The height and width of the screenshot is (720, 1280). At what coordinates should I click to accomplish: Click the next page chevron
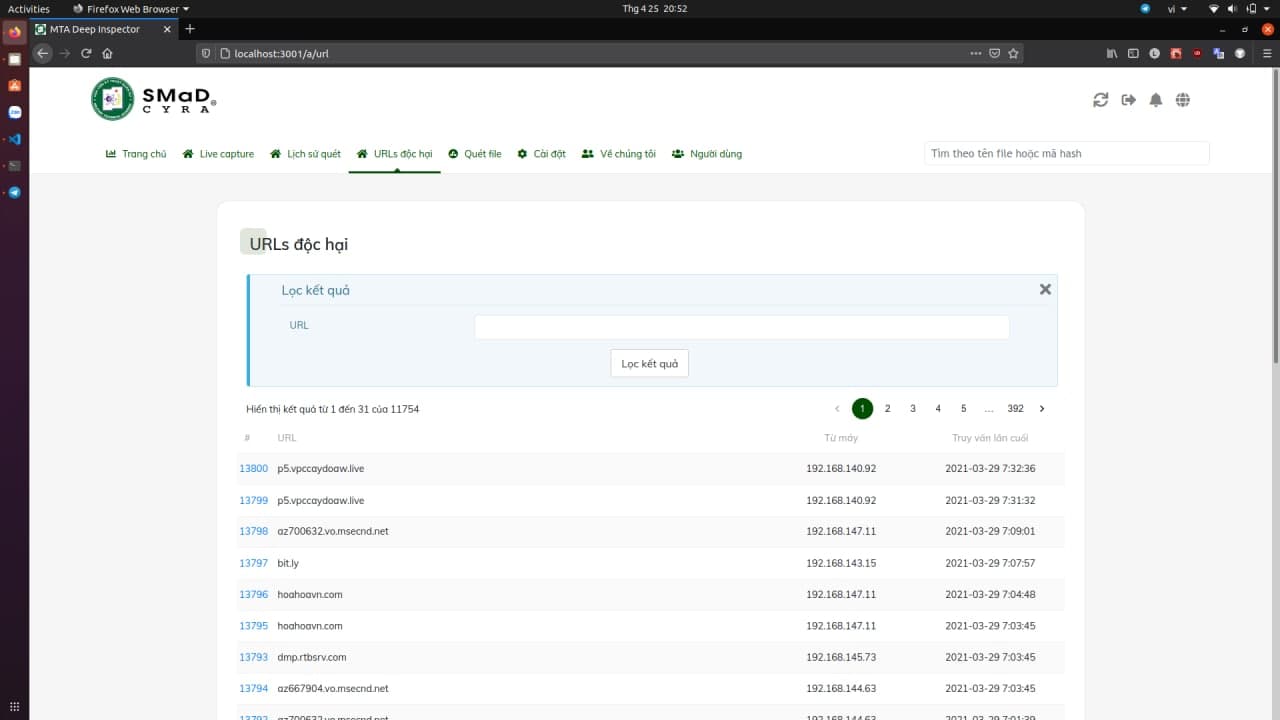[1042, 408]
